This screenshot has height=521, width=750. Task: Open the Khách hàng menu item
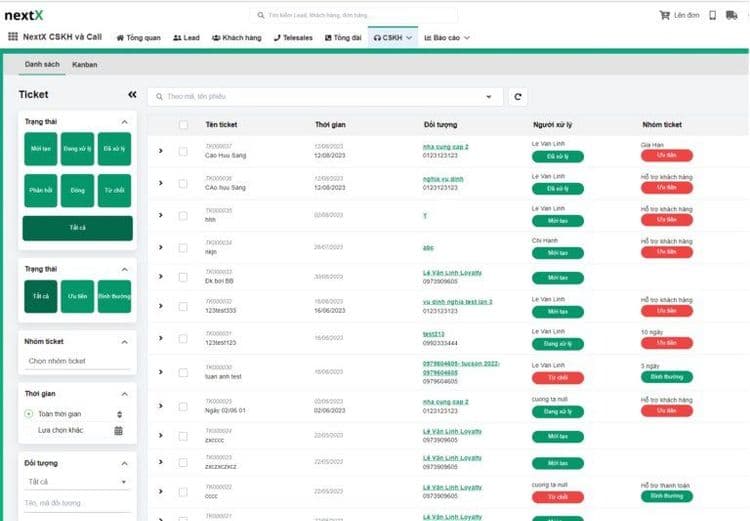pyautogui.click(x=236, y=37)
